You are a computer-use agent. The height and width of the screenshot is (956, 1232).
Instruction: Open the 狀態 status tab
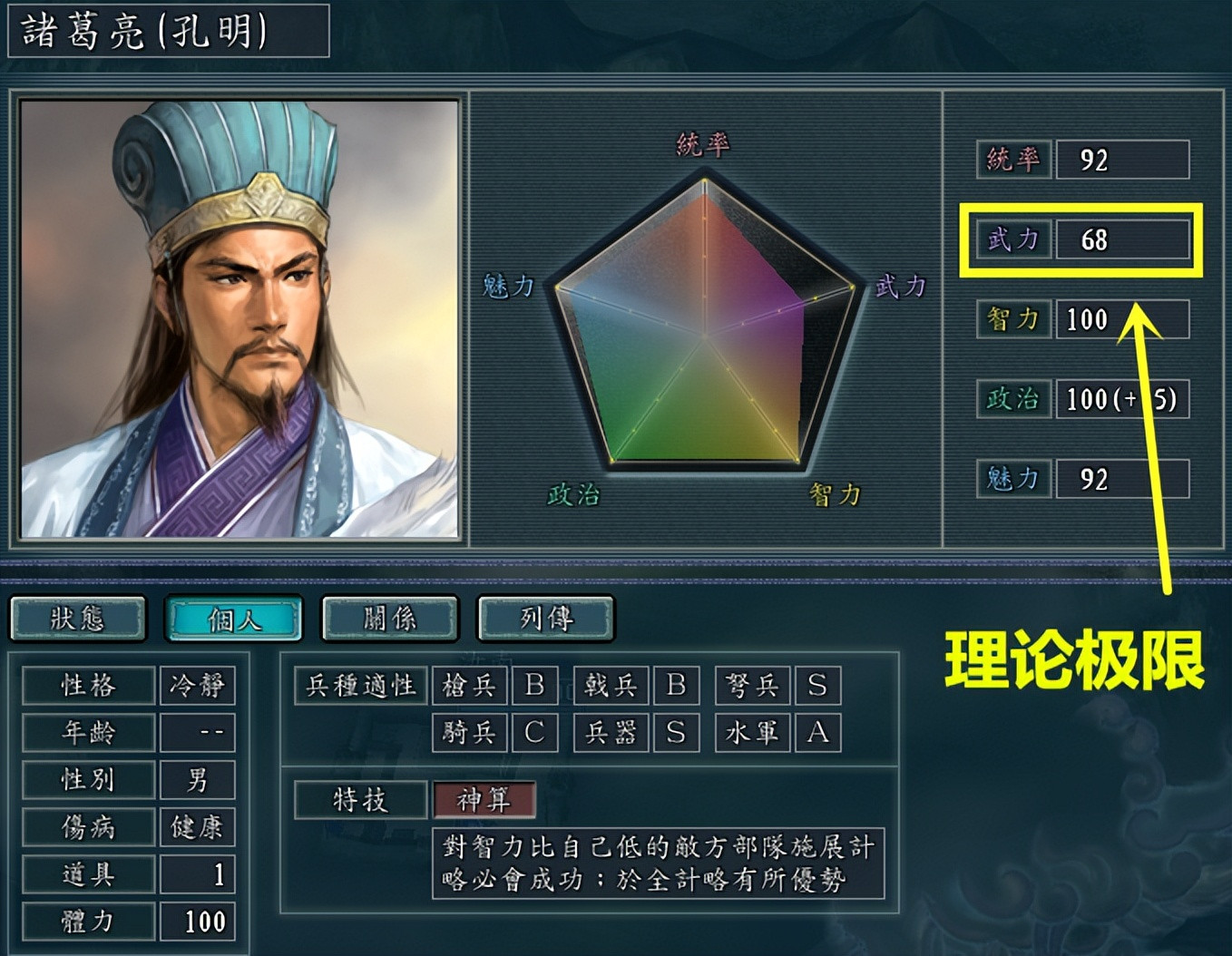pos(78,619)
